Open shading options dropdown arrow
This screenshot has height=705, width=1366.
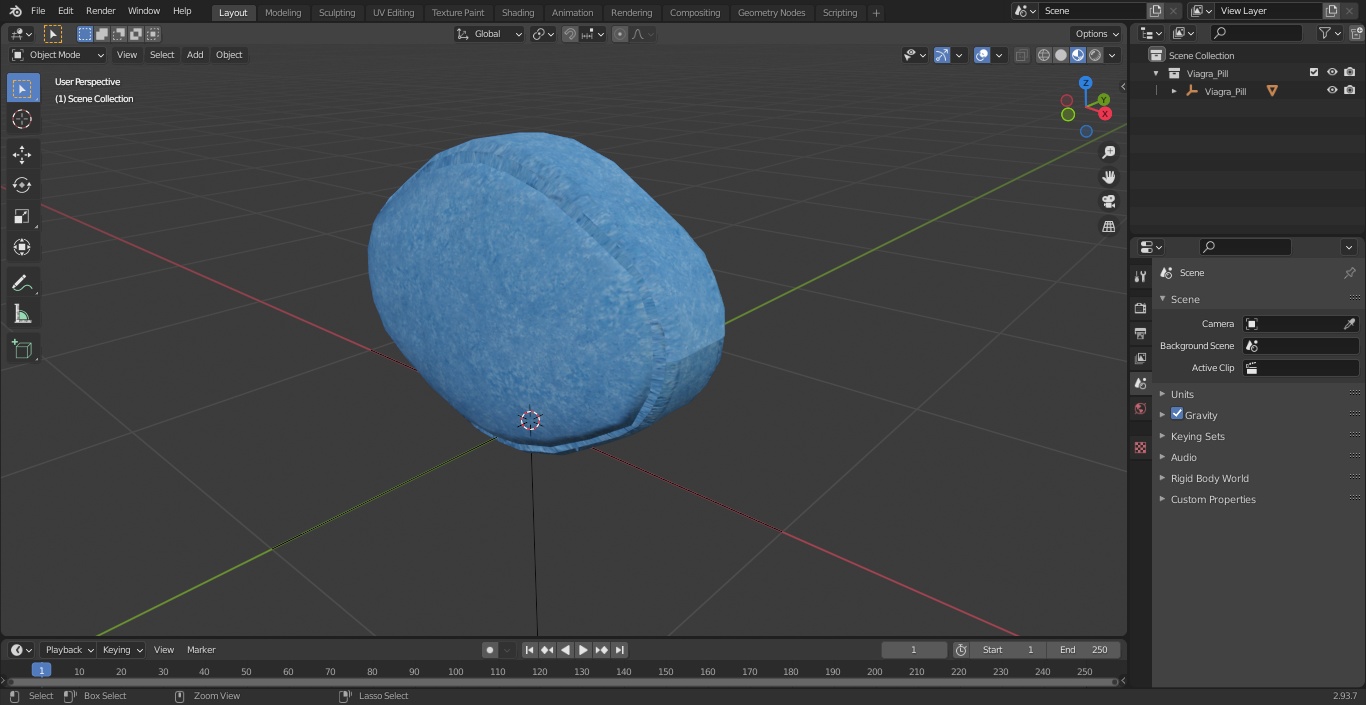click(x=1113, y=55)
